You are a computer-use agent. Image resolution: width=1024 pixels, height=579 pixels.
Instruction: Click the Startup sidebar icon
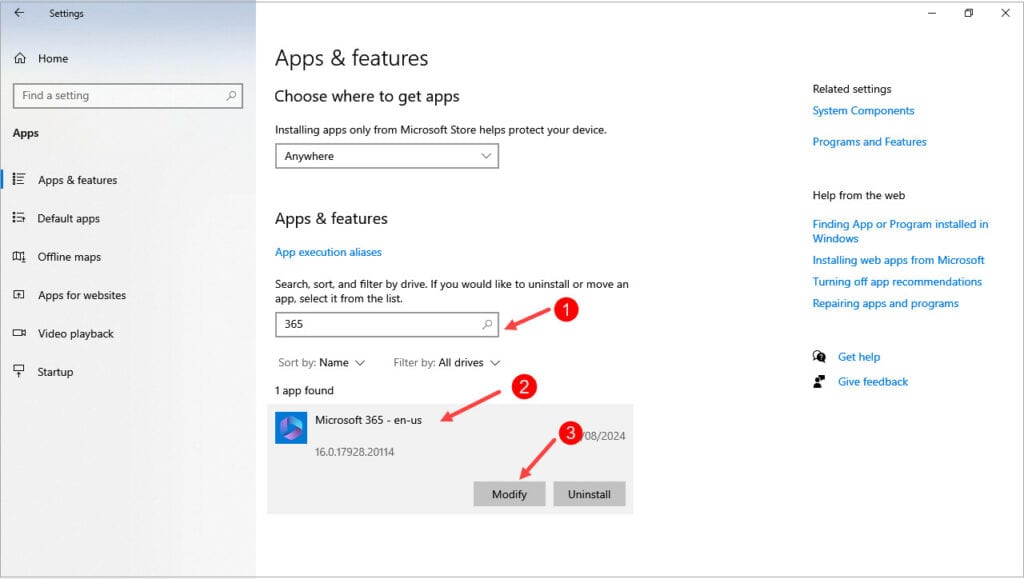19,372
